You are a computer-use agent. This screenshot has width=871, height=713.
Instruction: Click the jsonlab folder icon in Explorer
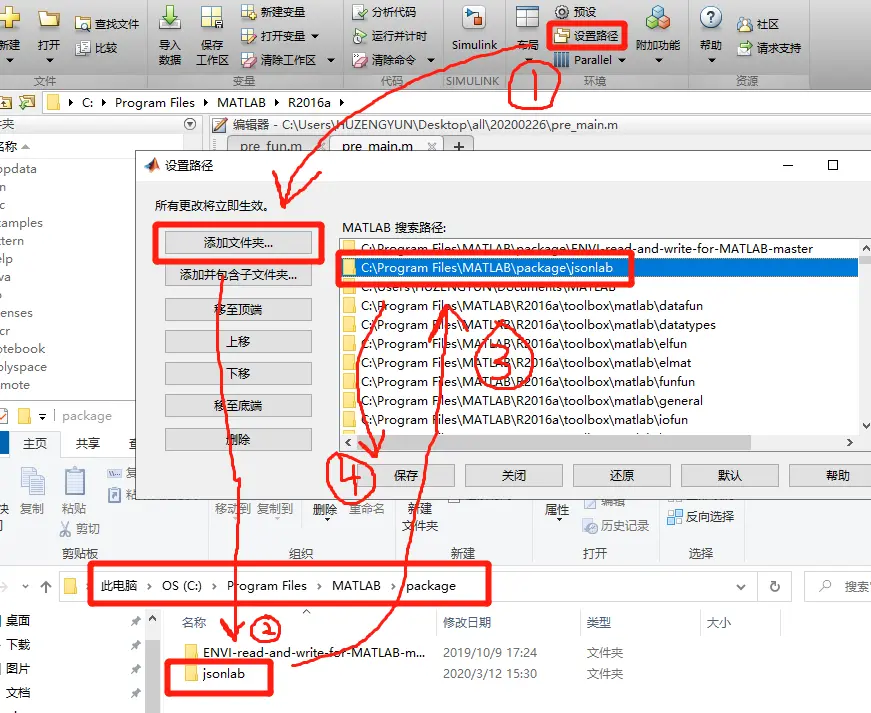191,674
